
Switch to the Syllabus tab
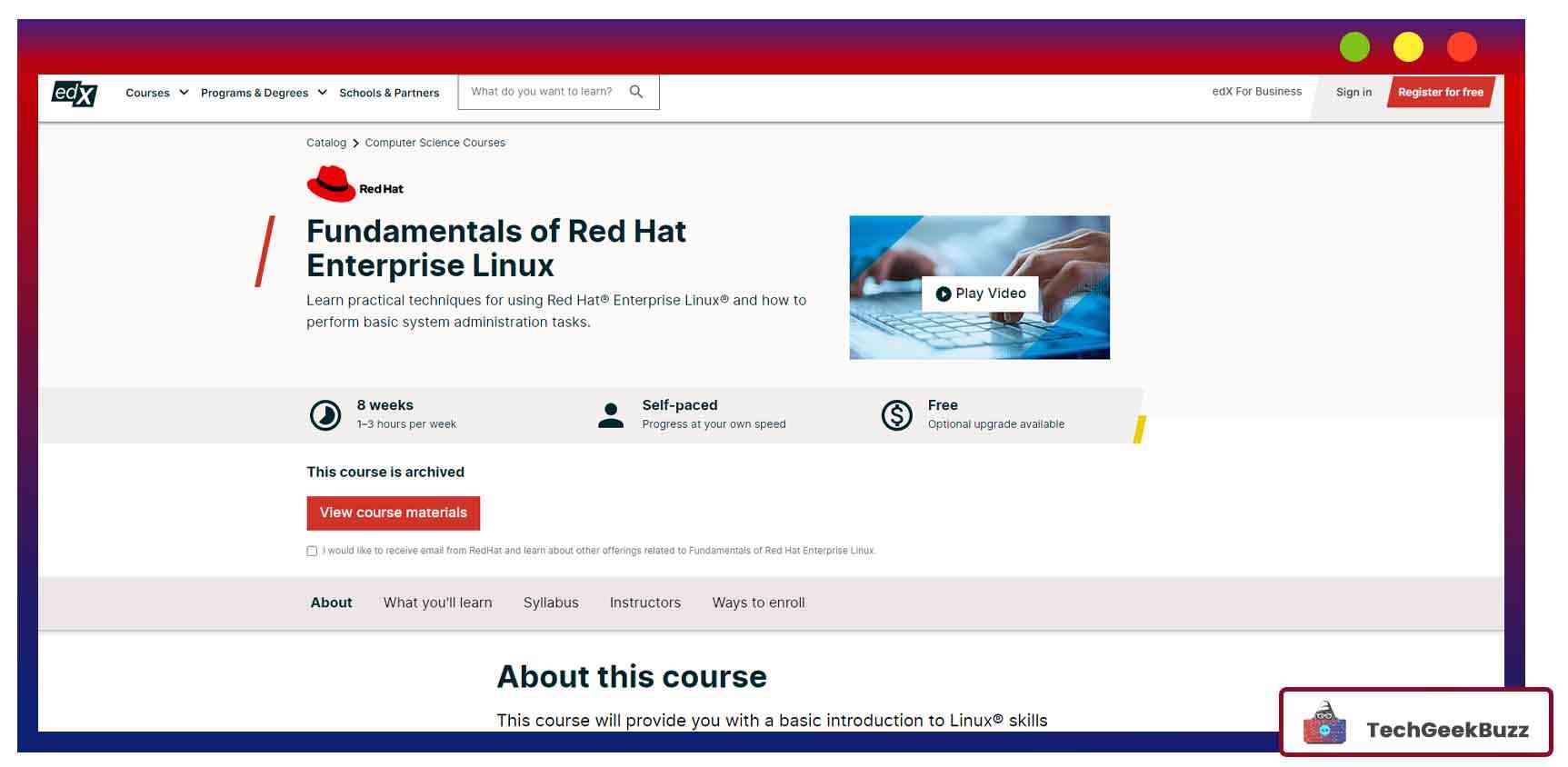coord(551,603)
